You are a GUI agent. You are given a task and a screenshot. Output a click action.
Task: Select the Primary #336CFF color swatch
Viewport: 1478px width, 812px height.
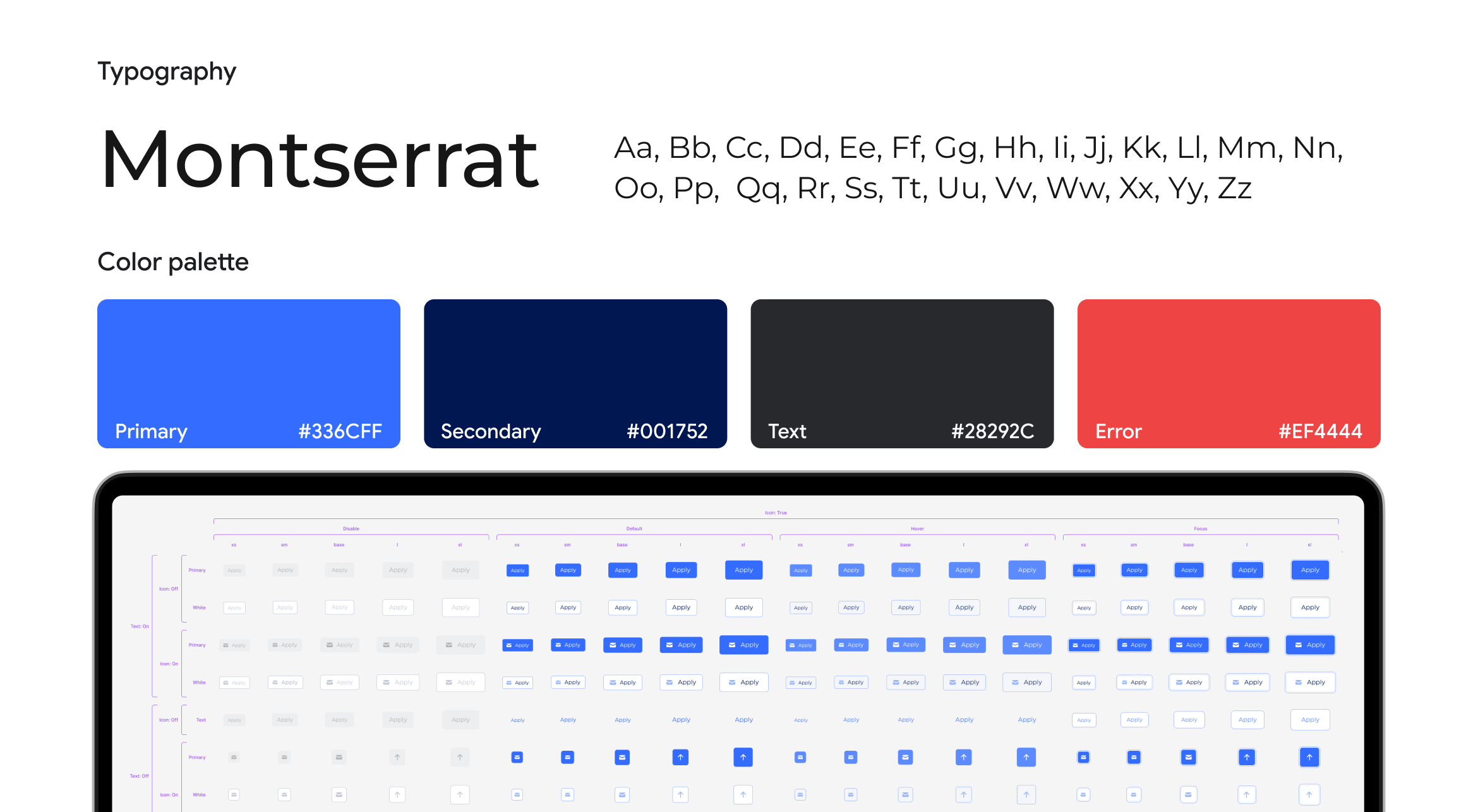249,374
